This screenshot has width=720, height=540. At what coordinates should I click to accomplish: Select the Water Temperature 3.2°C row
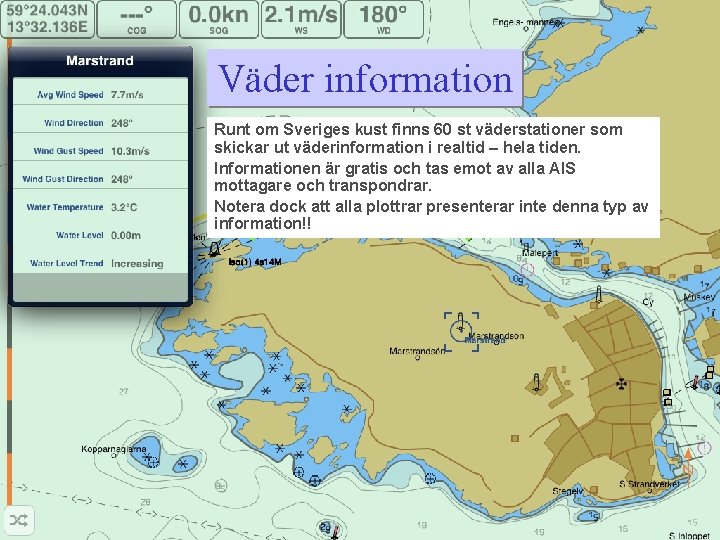click(x=100, y=207)
